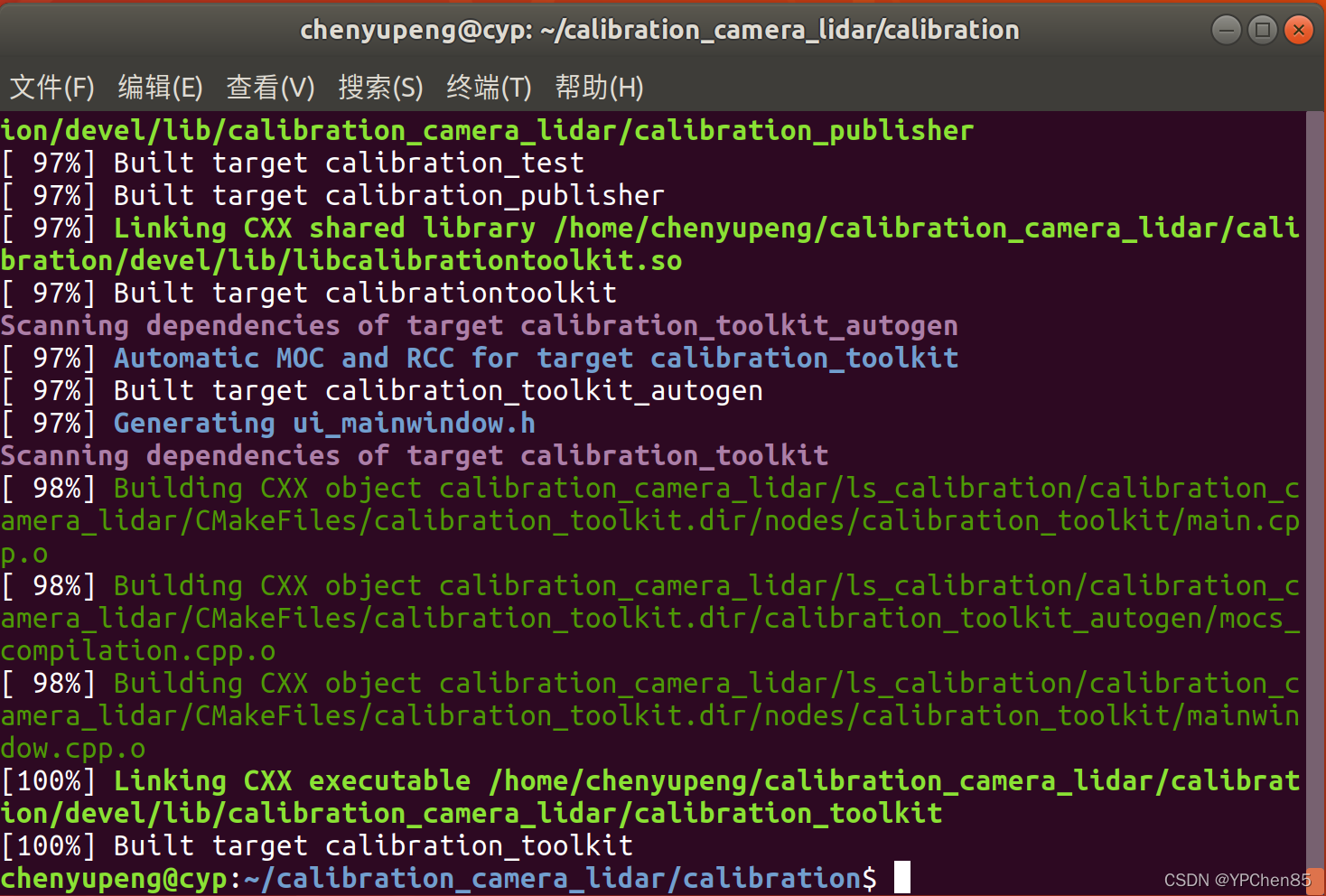Open the 查看(V) menu
The height and width of the screenshot is (896, 1326).
[x=270, y=88]
